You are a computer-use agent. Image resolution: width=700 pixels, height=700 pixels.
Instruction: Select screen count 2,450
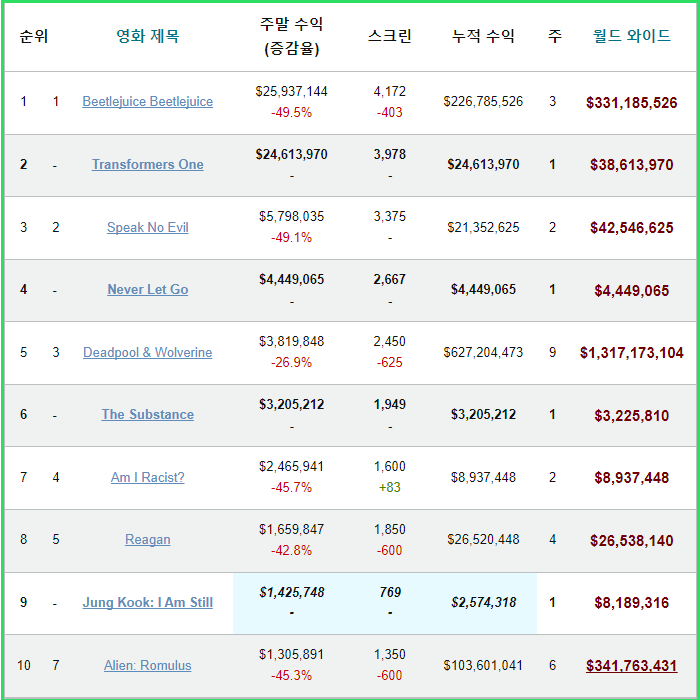coord(390,341)
